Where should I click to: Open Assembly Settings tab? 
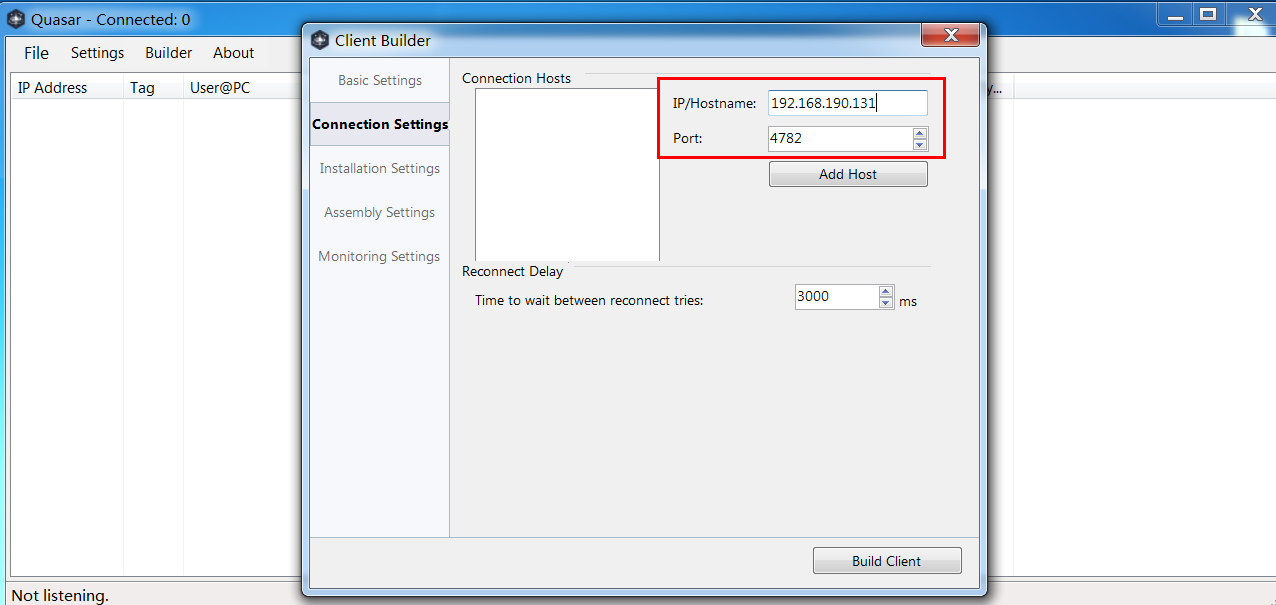[x=380, y=212]
